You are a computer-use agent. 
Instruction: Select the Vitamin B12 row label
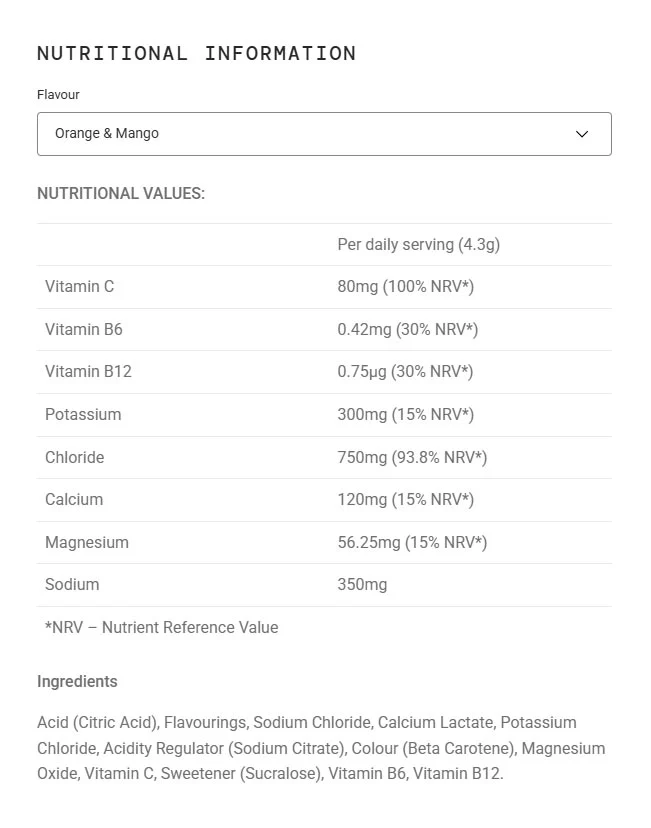coord(88,371)
